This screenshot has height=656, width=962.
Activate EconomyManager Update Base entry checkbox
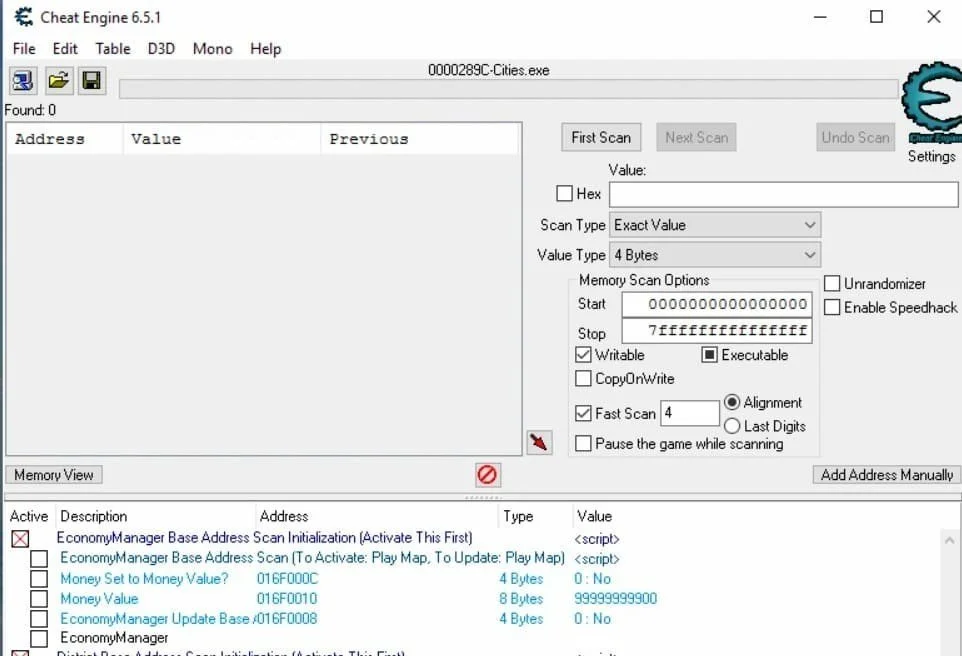coord(39,619)
